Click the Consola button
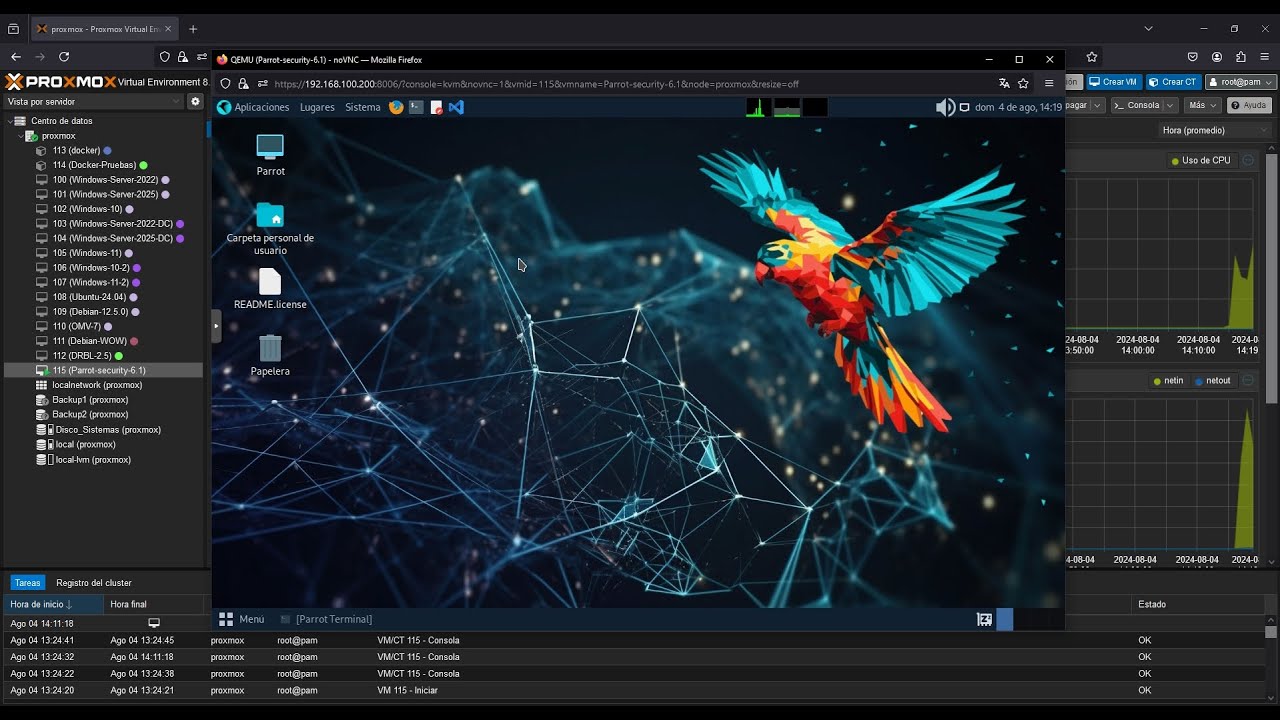The image size is (1280, 720). pyautogui.click(x=1137, y=105)
